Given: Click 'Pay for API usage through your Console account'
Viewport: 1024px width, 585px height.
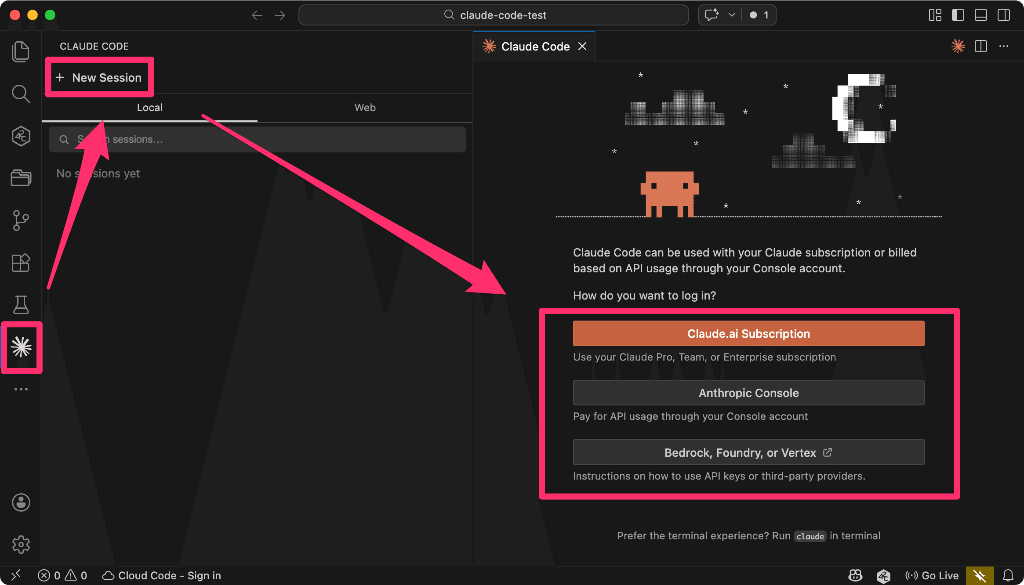Looking at the screenshot, I should 690,416.
